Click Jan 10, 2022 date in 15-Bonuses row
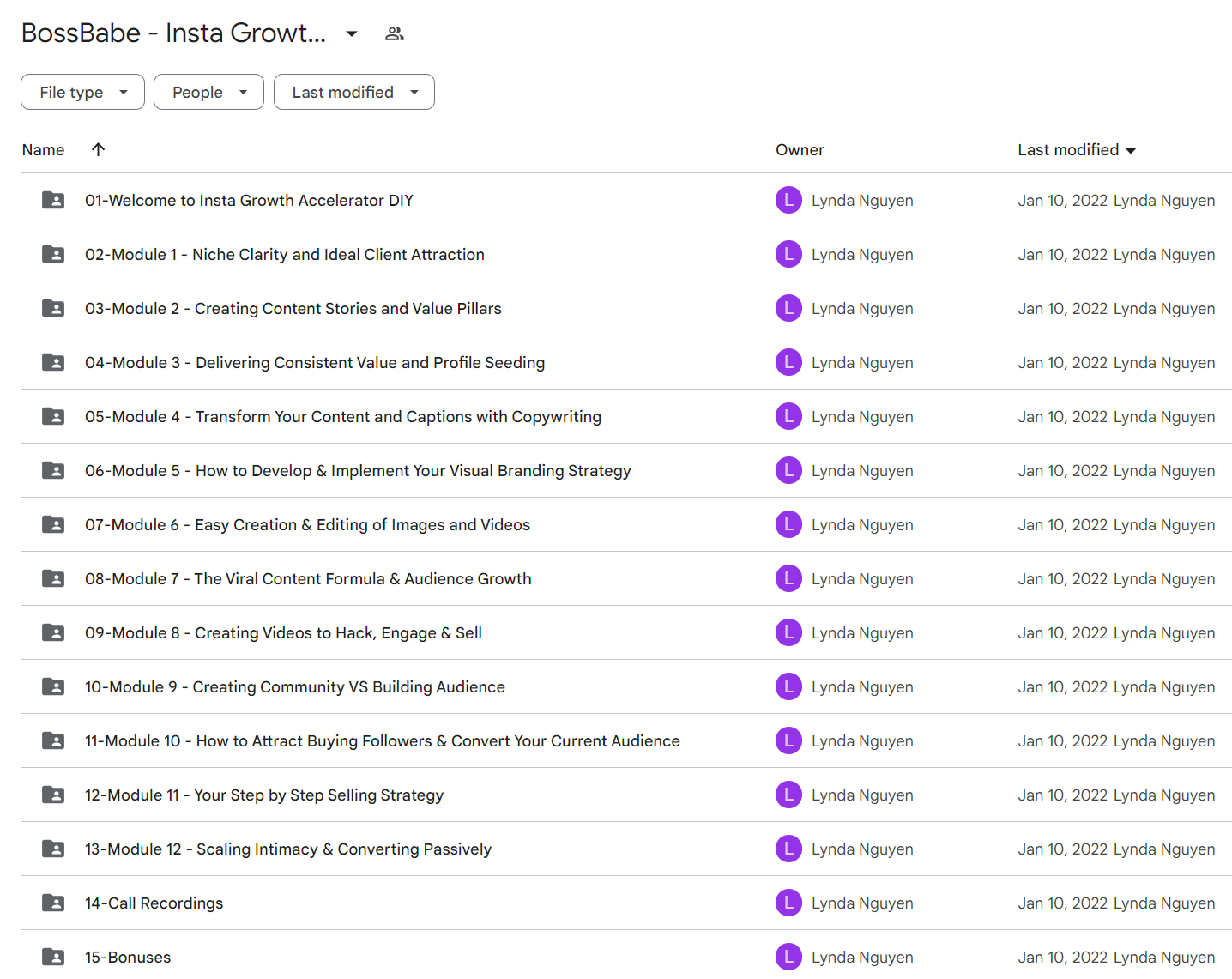 (1062, 957)
